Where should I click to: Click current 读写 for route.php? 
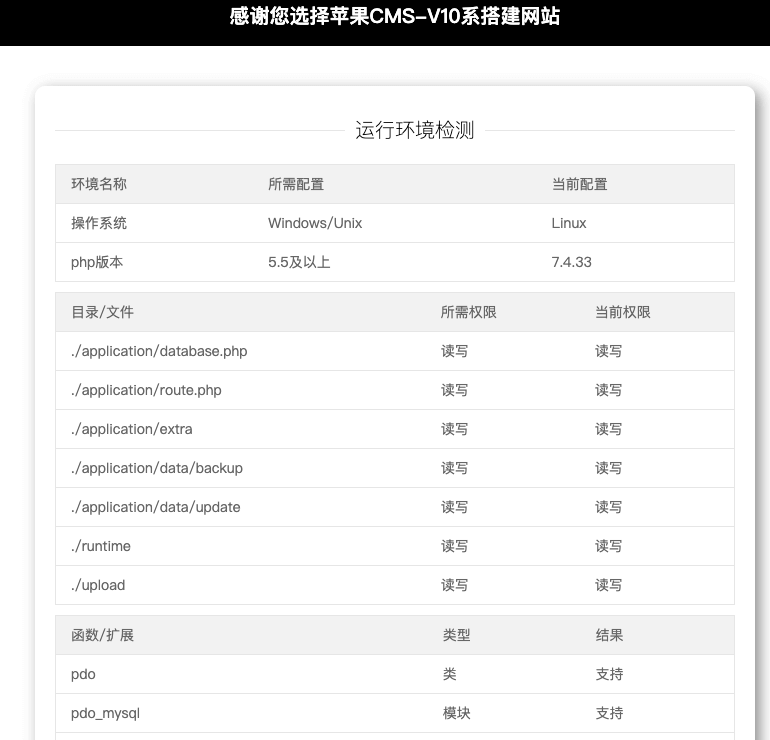tap(609, 390)
